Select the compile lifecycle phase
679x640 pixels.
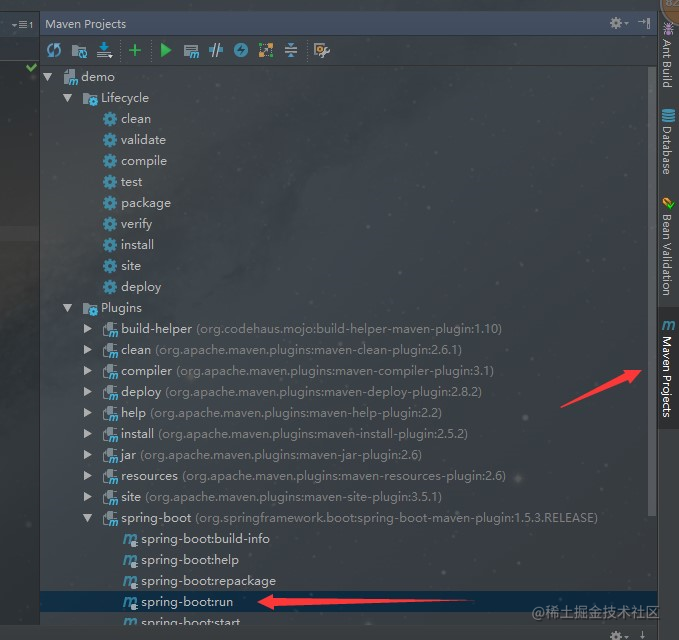(144, 161)
